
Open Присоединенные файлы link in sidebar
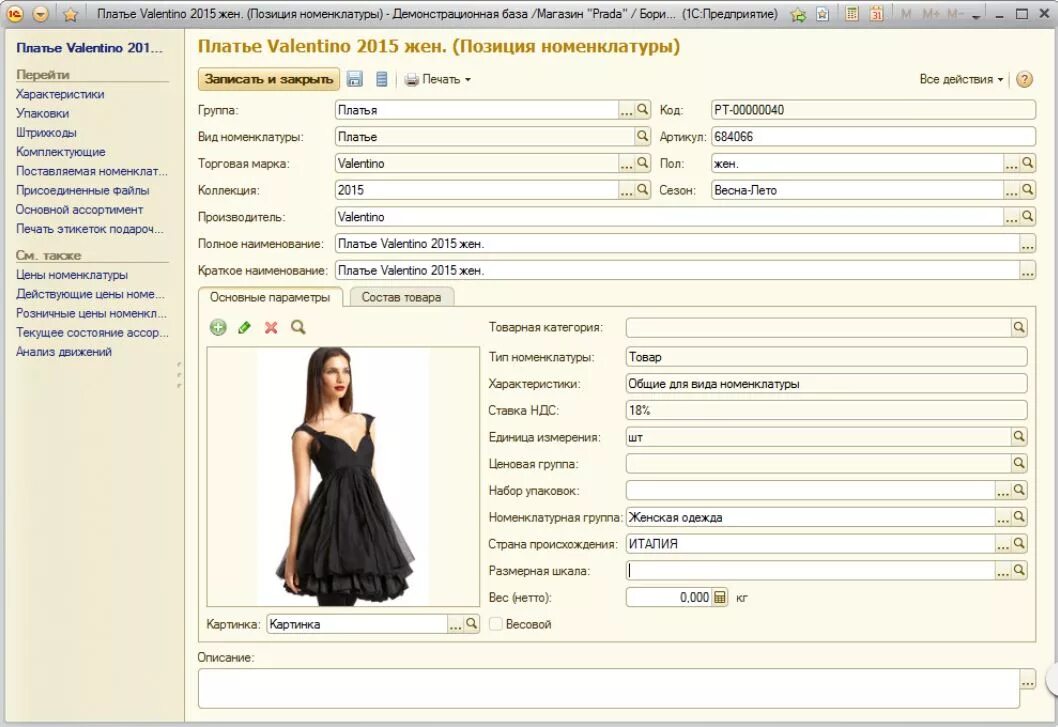[x=82, y=190]
